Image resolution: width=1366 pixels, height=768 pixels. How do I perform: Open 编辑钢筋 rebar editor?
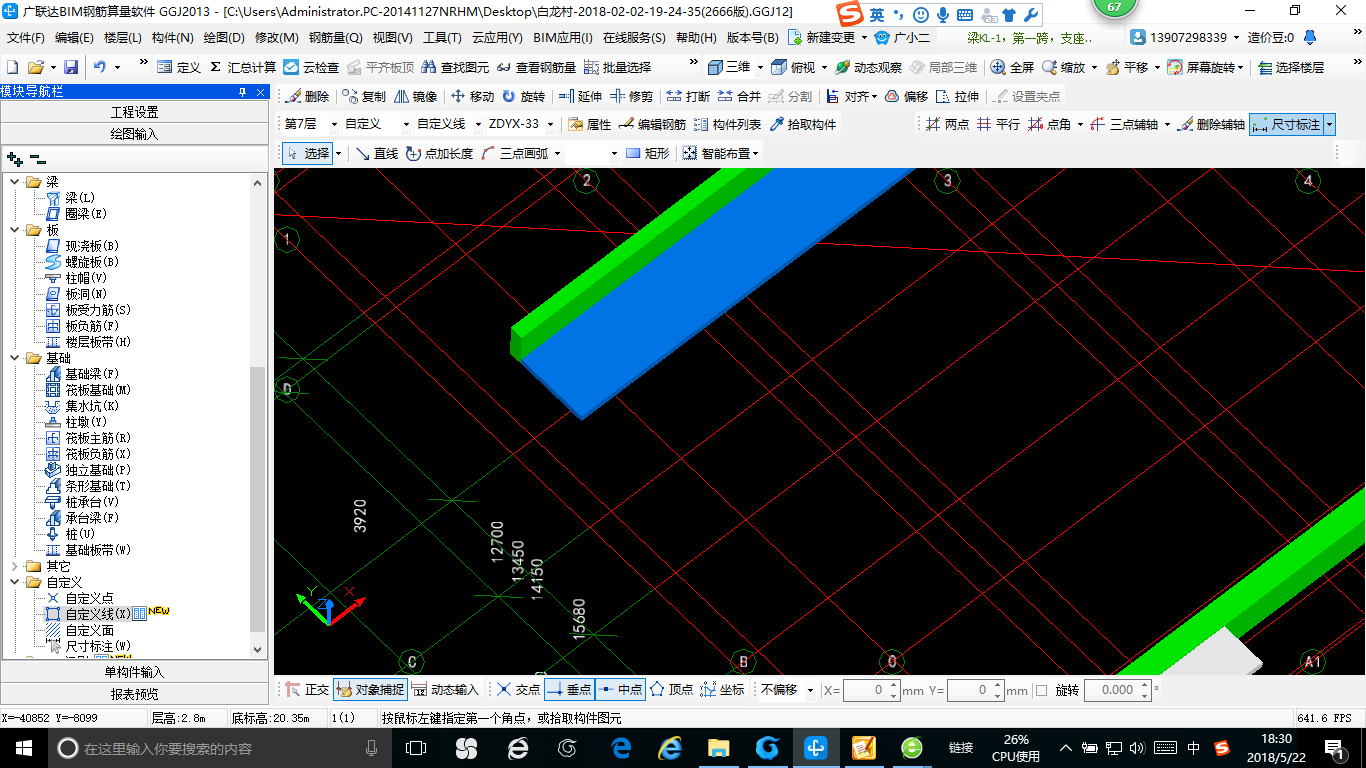tap(653, 125)
